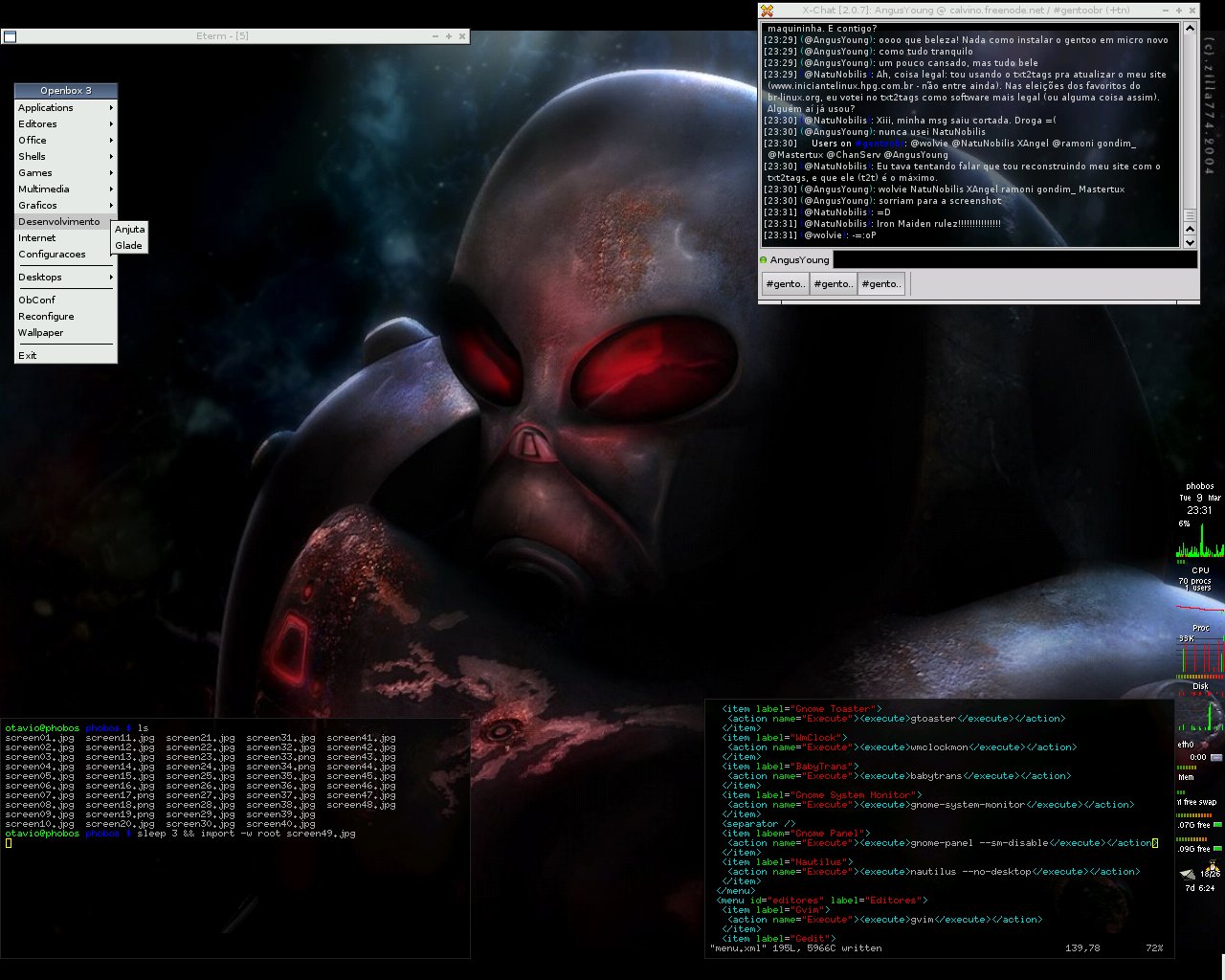Click the Openbox 3 menu title header
This screenshot has height=980, width=1225.
[x=66, y=91]
